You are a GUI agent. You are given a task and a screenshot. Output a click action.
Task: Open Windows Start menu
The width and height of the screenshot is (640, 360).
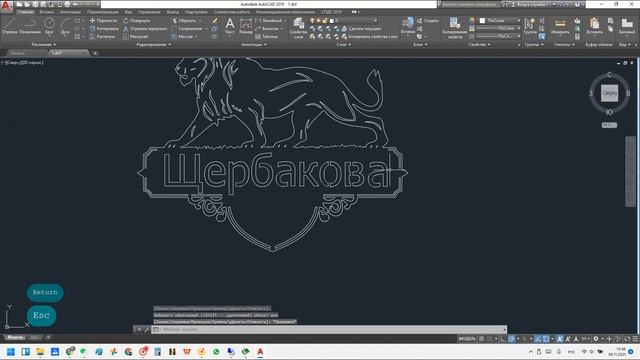11,352
